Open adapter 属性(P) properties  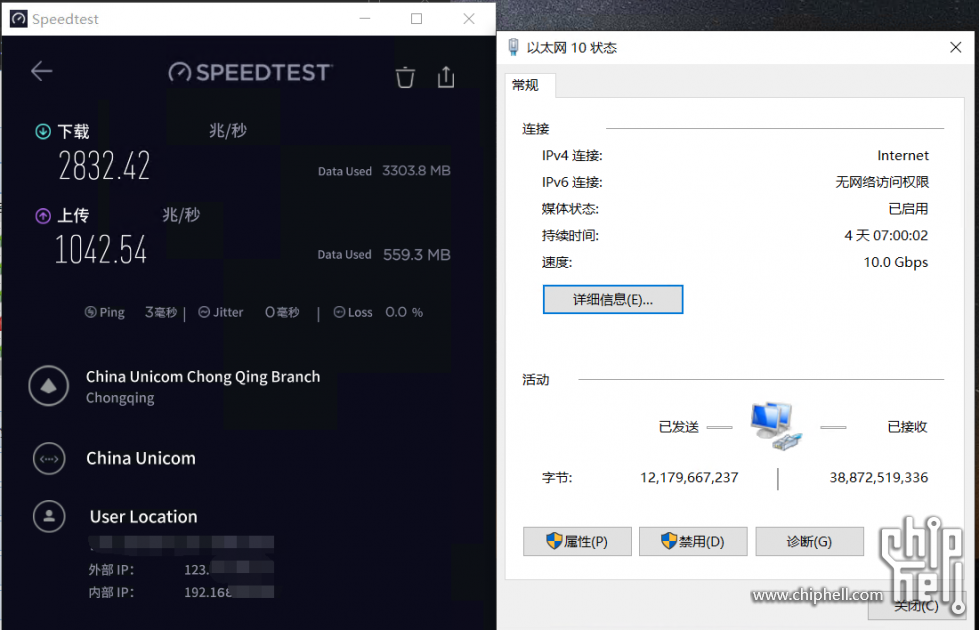(577, 541)
